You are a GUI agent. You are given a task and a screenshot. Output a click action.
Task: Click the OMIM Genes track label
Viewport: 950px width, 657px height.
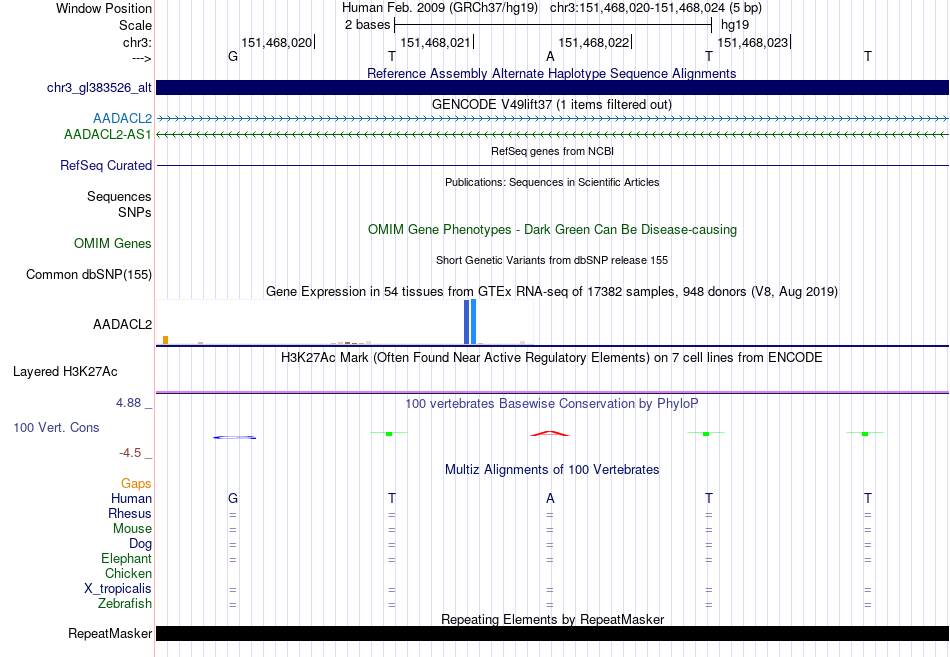(113, 244)
